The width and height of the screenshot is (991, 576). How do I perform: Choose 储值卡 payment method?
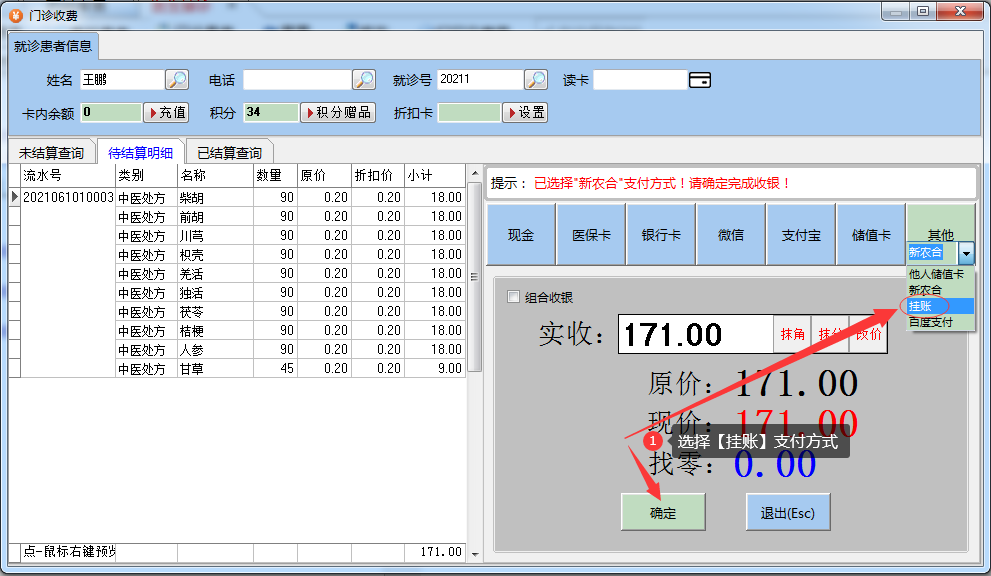tap(871, 235)
